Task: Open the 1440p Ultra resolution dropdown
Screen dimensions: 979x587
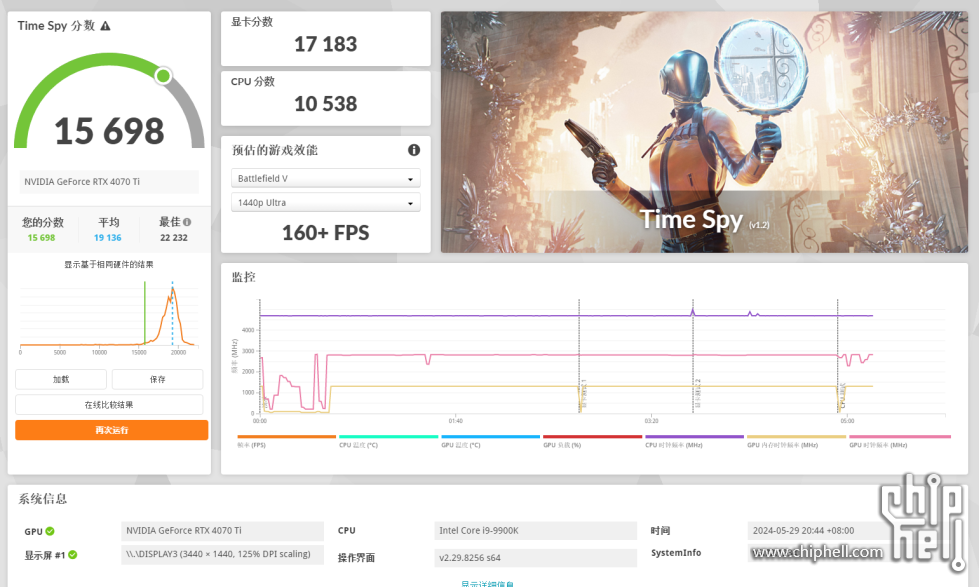Action: (326, 203)
